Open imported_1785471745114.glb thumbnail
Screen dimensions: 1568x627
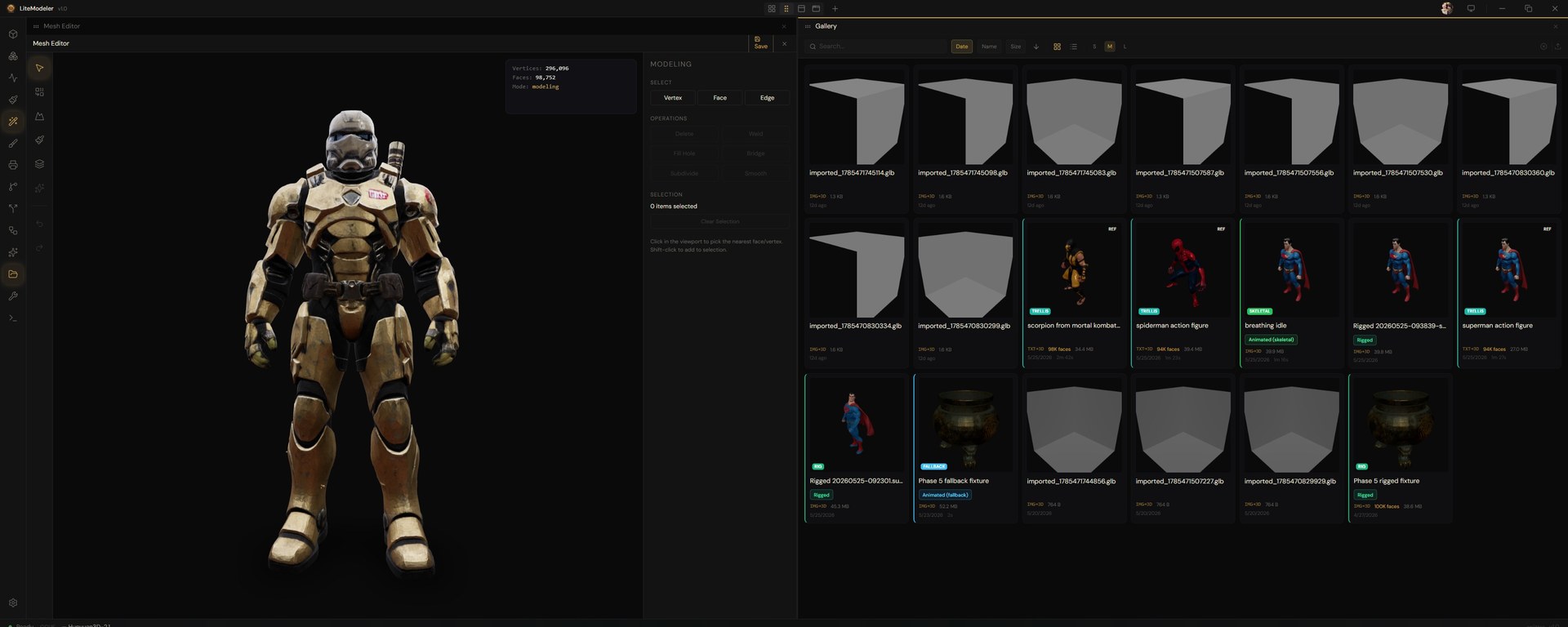pyautogui.click(x=857, y=117)
